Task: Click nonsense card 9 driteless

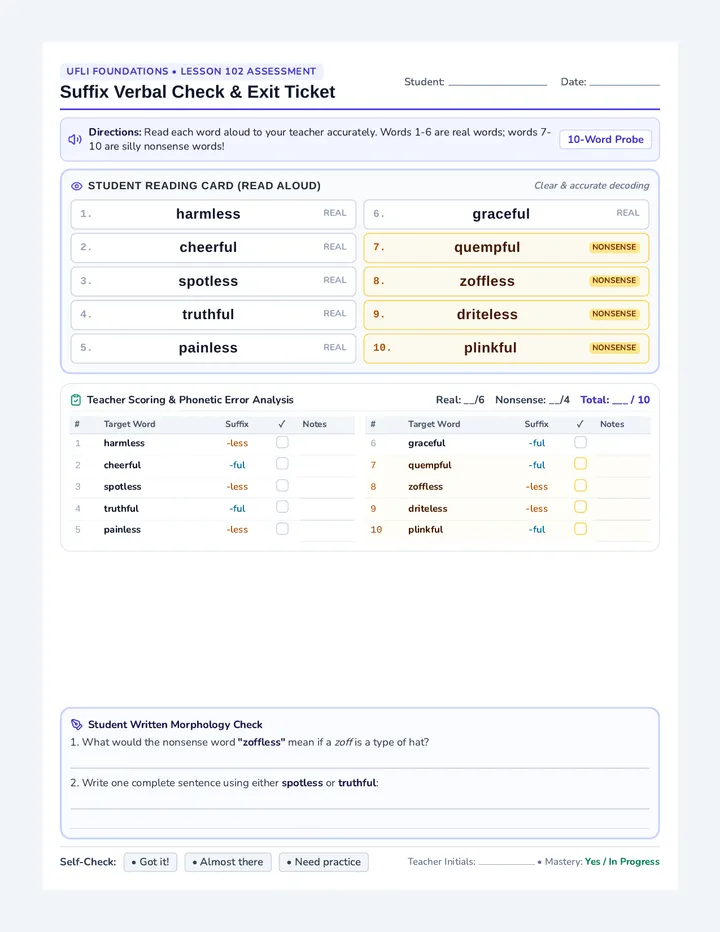Action: click(506, 314)
